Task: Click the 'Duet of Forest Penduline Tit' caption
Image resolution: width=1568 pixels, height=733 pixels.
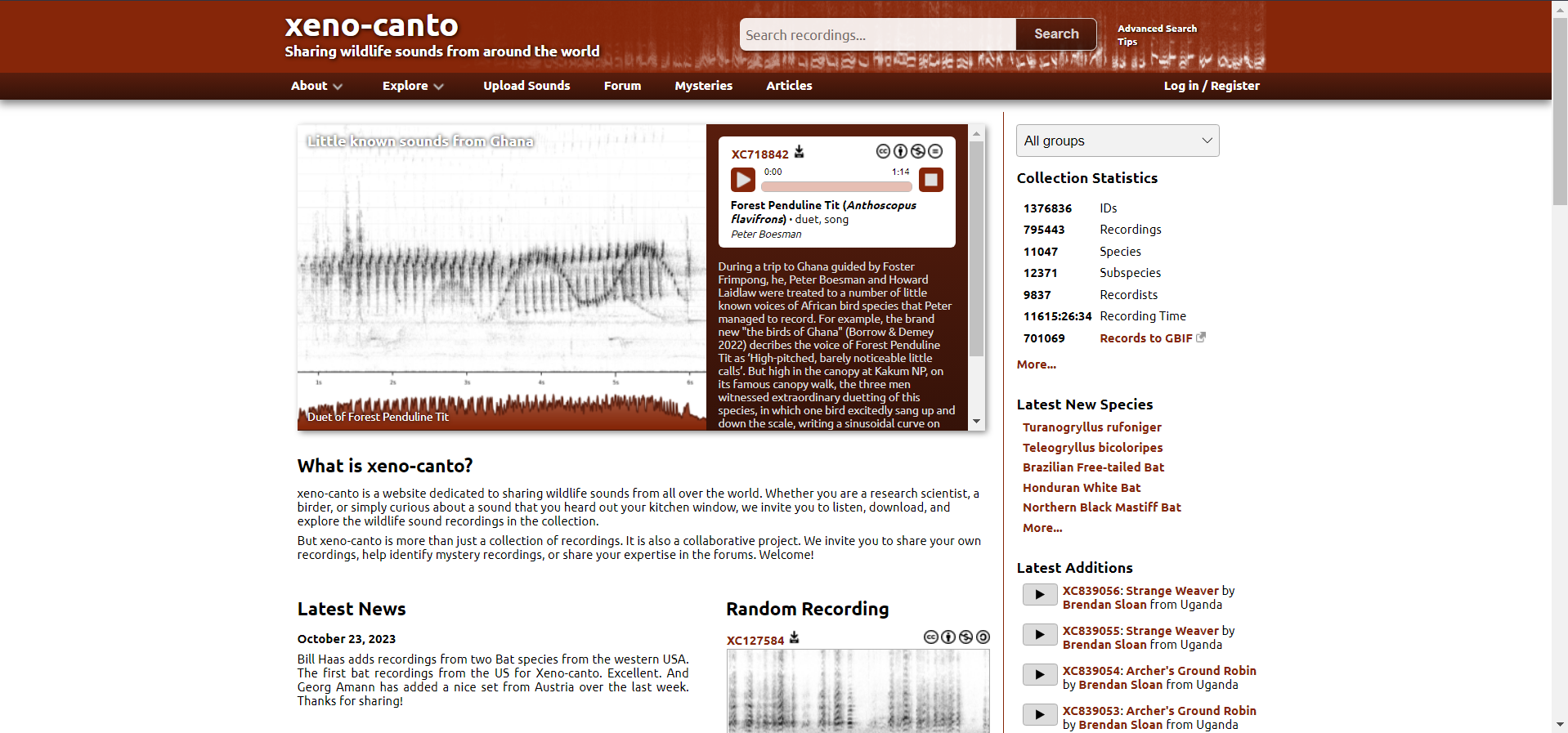Action: point(378,417)
